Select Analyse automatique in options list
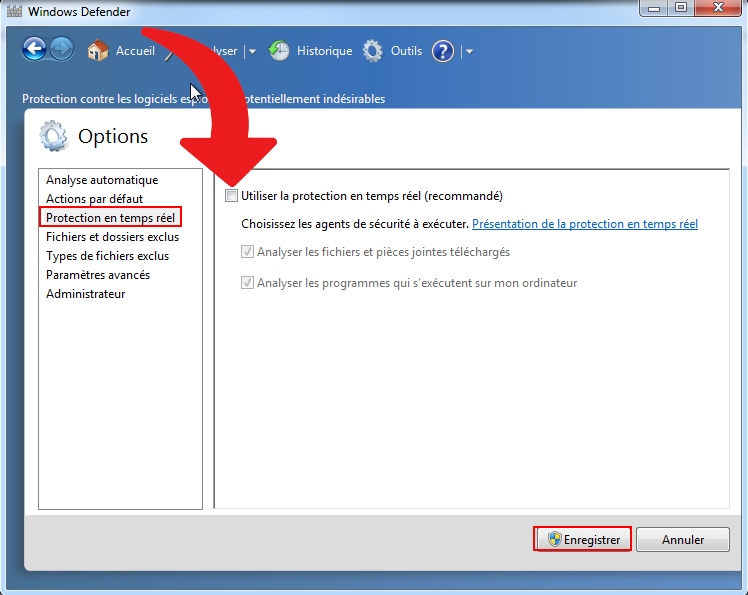The height and width of the screenshot is (595, 748). click(102, 180)
